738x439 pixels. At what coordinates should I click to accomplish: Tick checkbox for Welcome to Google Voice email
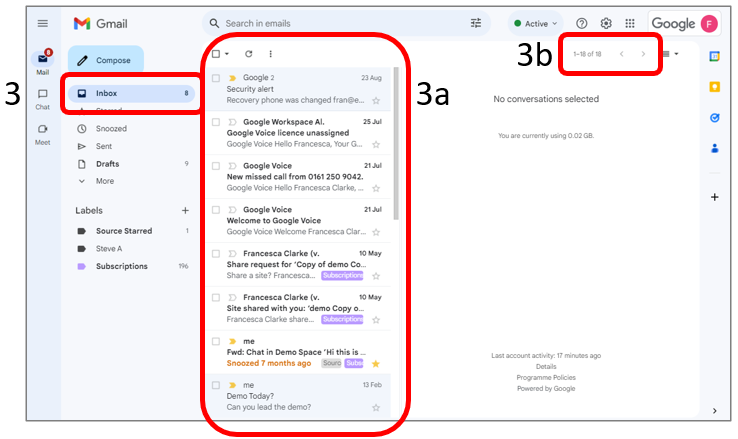pyautogui.click(x=216, y=209)
